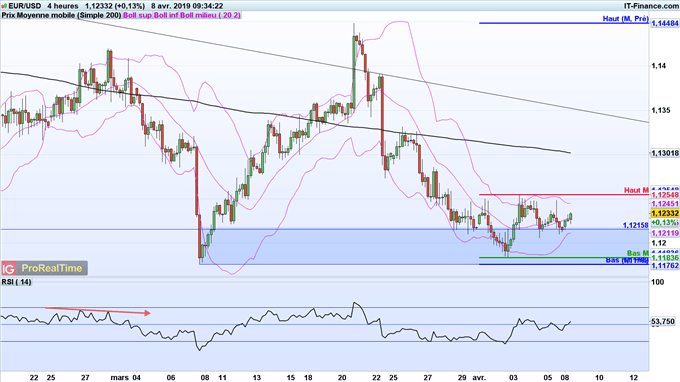This screenshot has width=680, height=382.
Task: Click the magenta 1,12451 Bollinger tag
Action: point(665,204)
